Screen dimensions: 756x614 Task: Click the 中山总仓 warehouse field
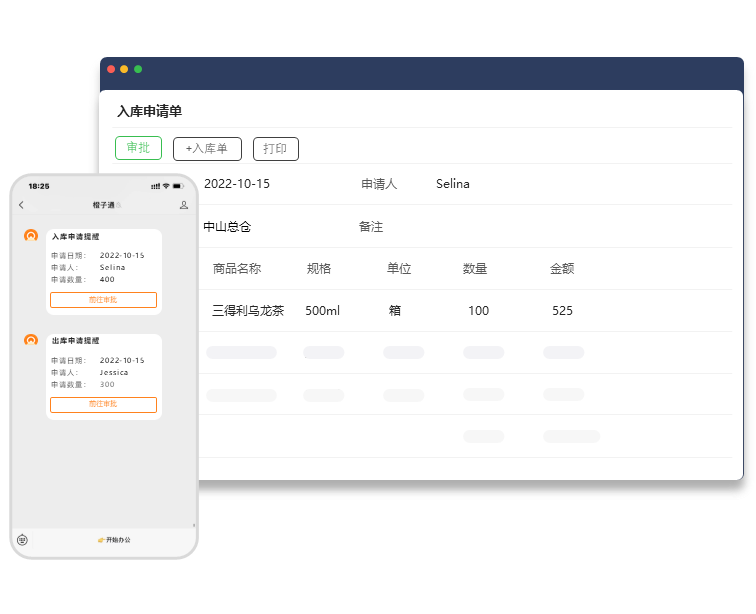tap(227, 227)
